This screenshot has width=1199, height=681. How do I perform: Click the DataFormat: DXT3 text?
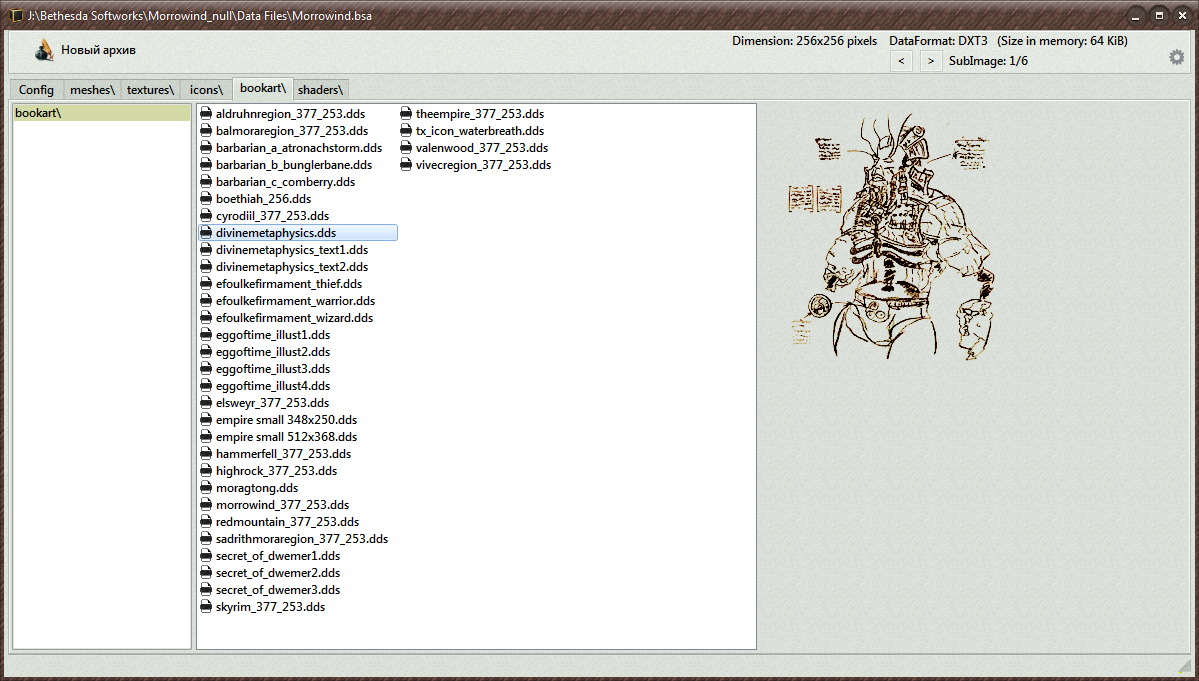pos(938,41)
